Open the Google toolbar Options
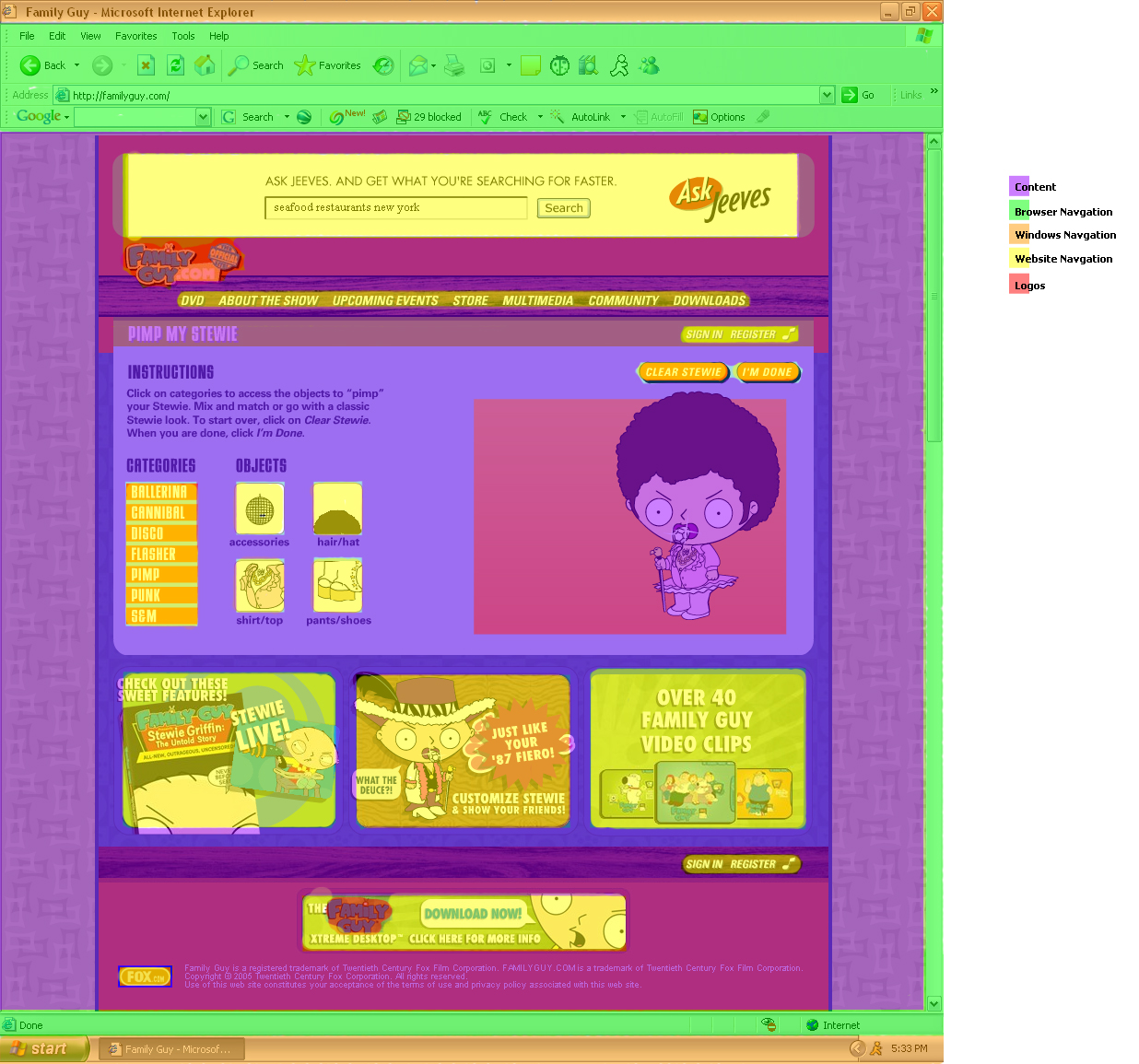This screenshot has height=1064, width=1139. (x=719, y=117)
